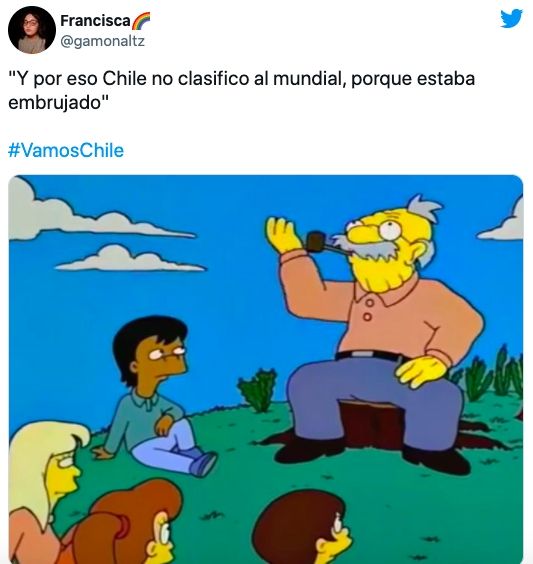Click the Twitter bird logo
Viewport: 533px width, 564px height.
coord(511,18)
